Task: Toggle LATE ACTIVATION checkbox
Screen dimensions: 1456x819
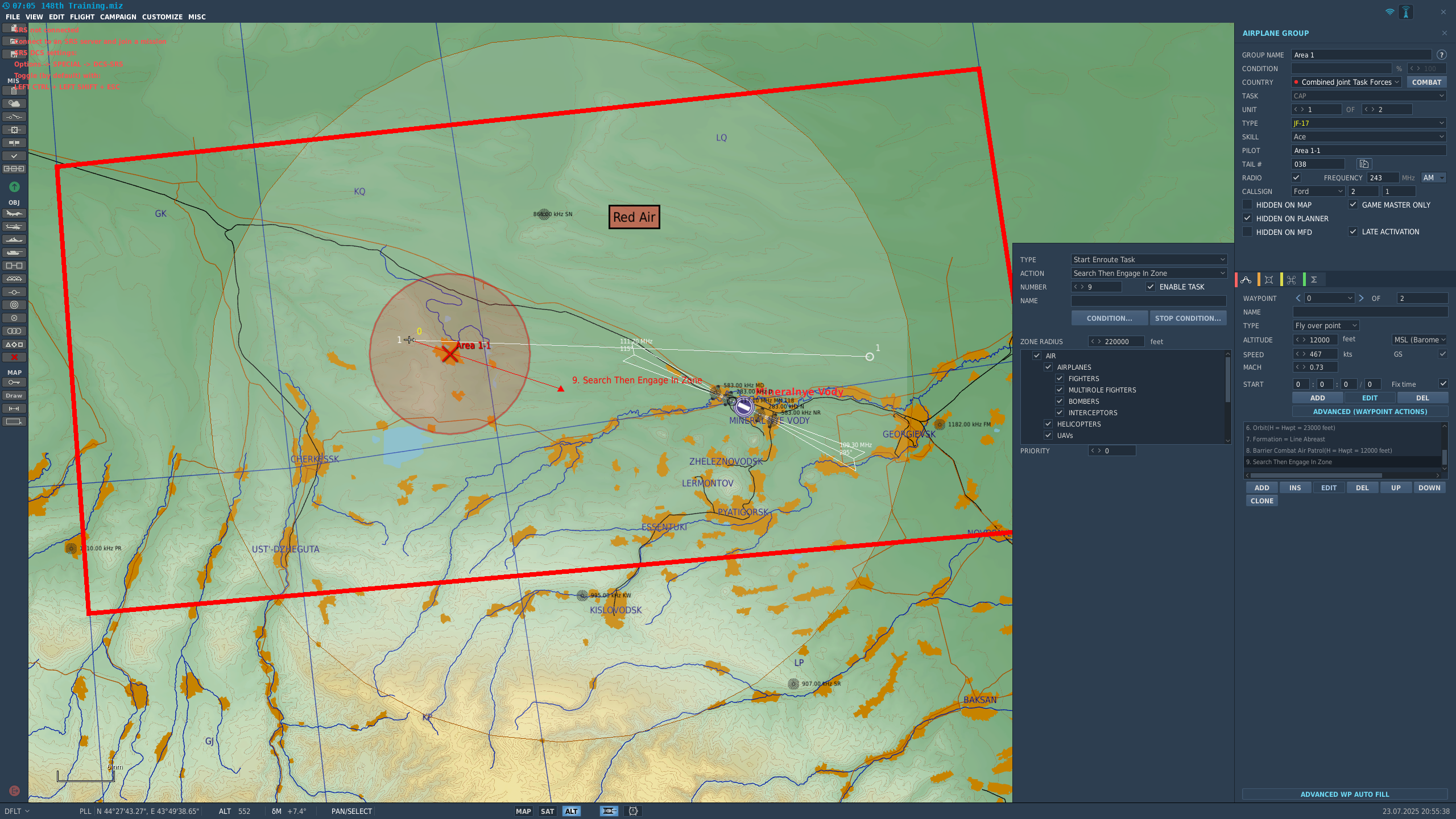Action: pyautogui.click(x=1353, y=232)
